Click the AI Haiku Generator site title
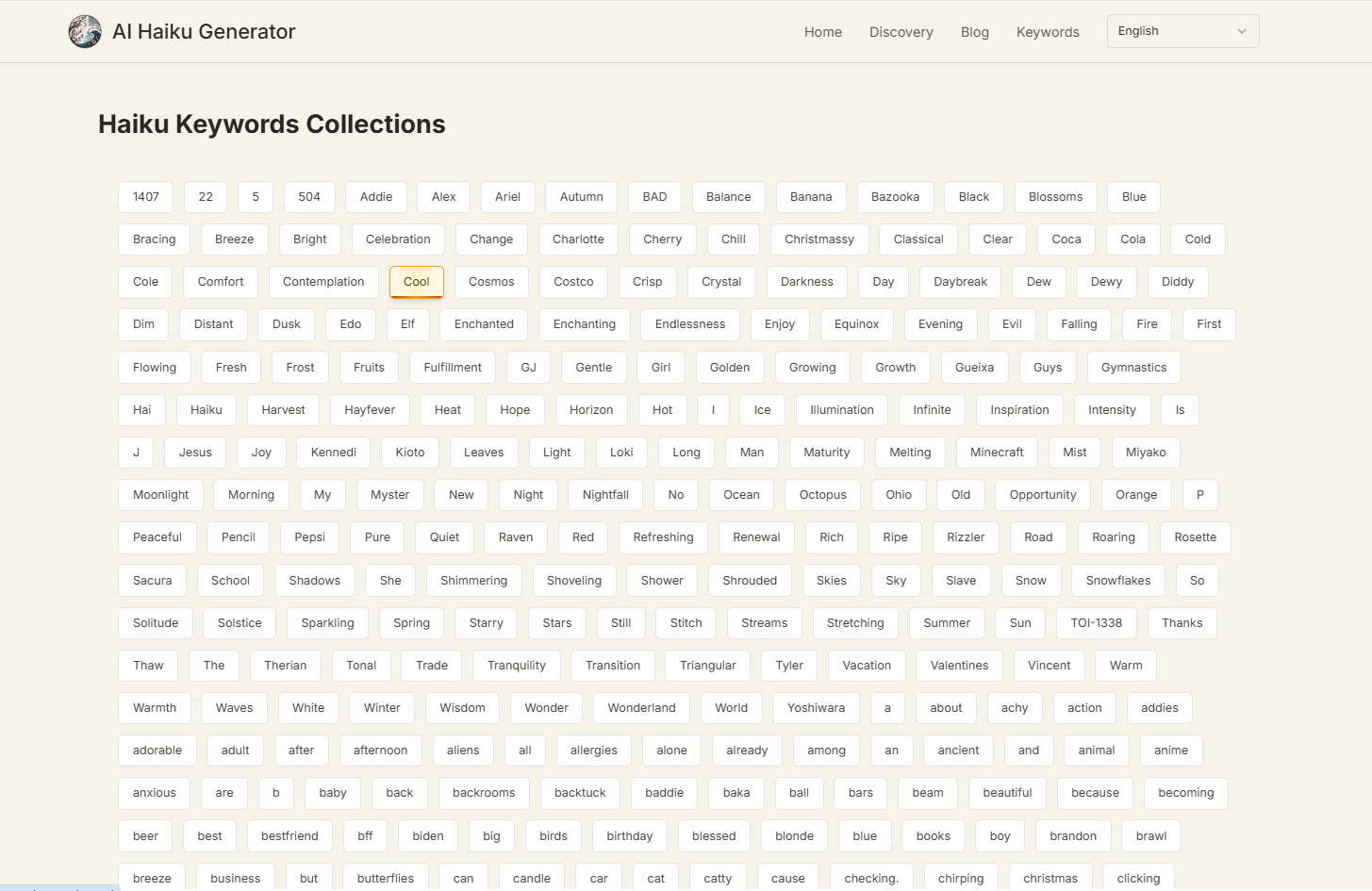The width and height of the screenshot is (1372, 891). pyautogui.click(x=204, y=32)
